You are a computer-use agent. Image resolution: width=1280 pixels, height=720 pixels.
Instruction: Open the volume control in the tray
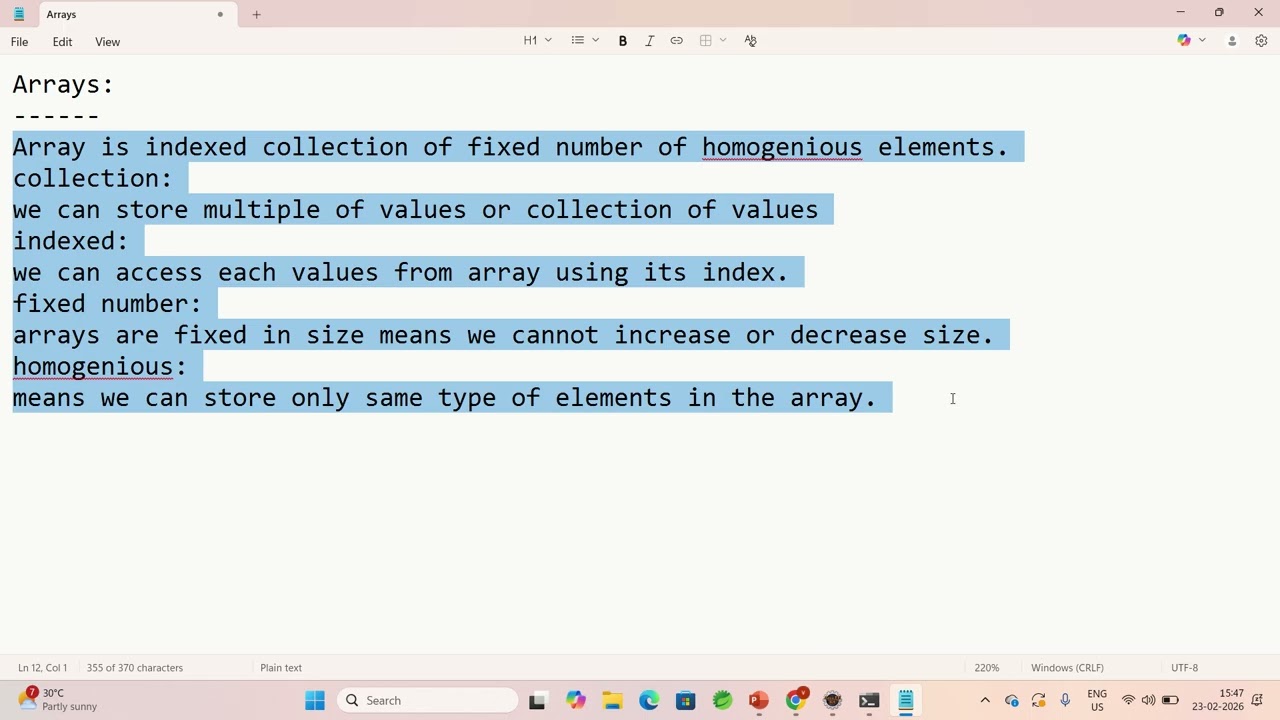(1148, 700)
